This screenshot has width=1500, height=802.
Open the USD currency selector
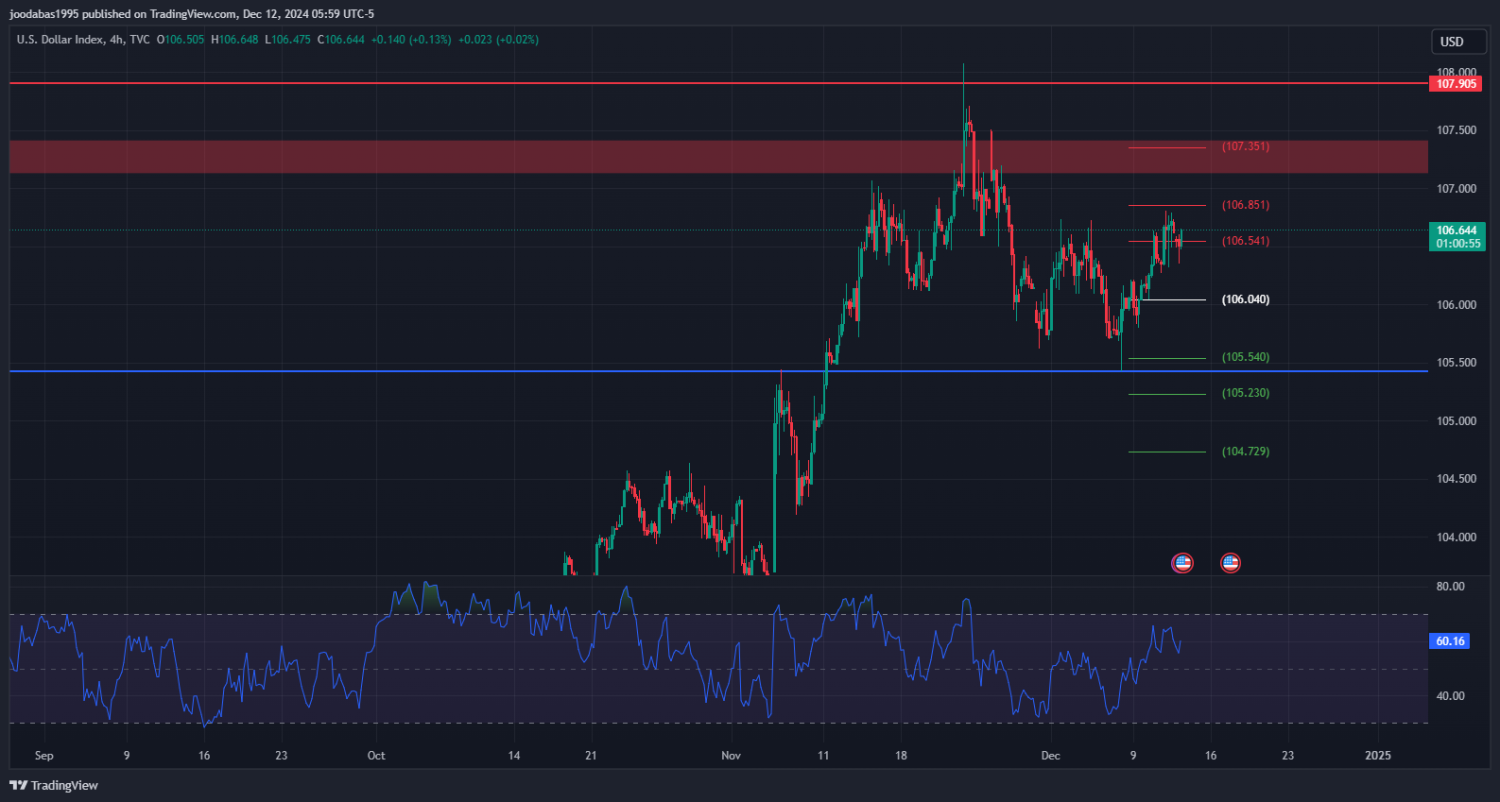click(1450, 42)
